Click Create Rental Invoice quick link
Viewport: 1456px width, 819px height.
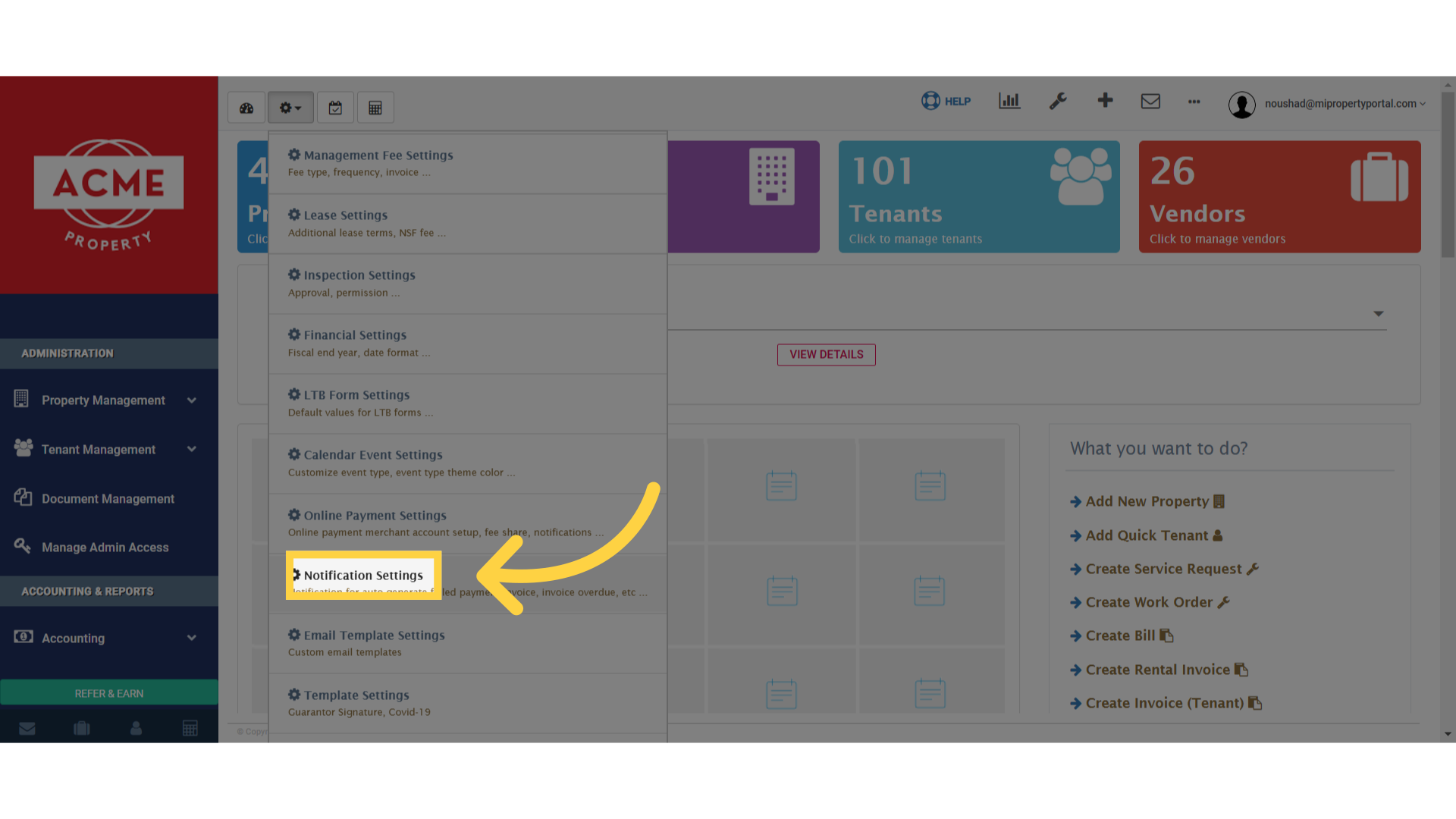coord(1159,670)
